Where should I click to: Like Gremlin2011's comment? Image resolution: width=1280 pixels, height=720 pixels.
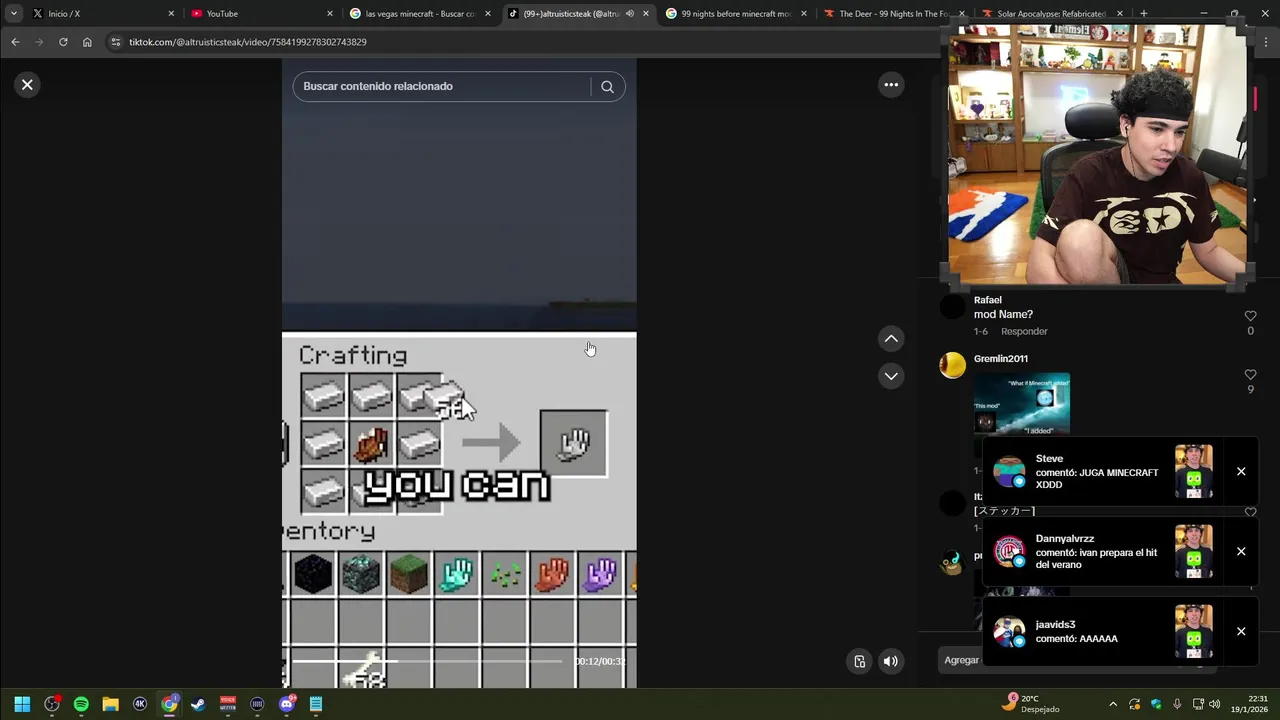coord(1250,375)
